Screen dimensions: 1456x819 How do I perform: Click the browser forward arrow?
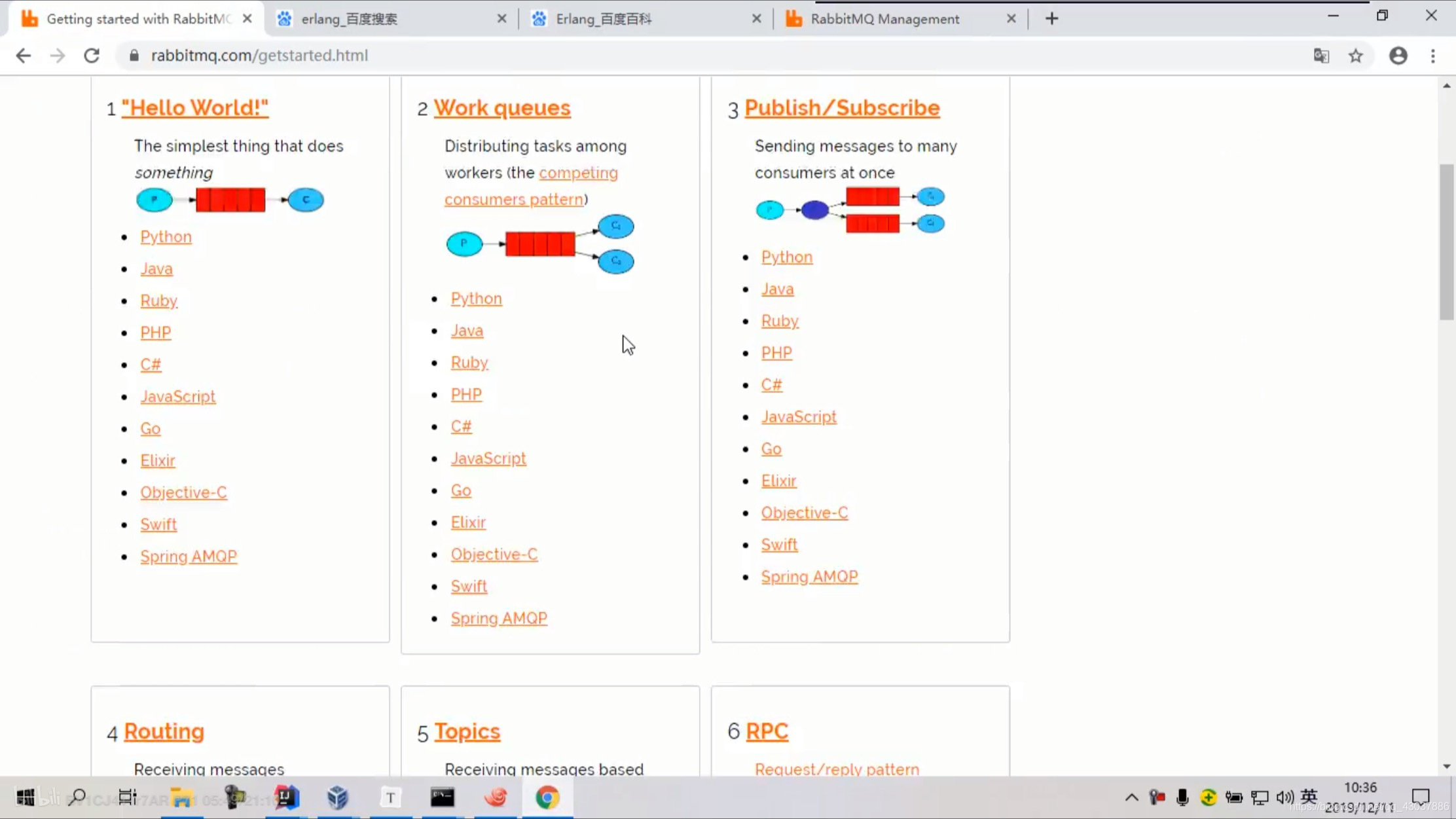[x=58, y=56]
